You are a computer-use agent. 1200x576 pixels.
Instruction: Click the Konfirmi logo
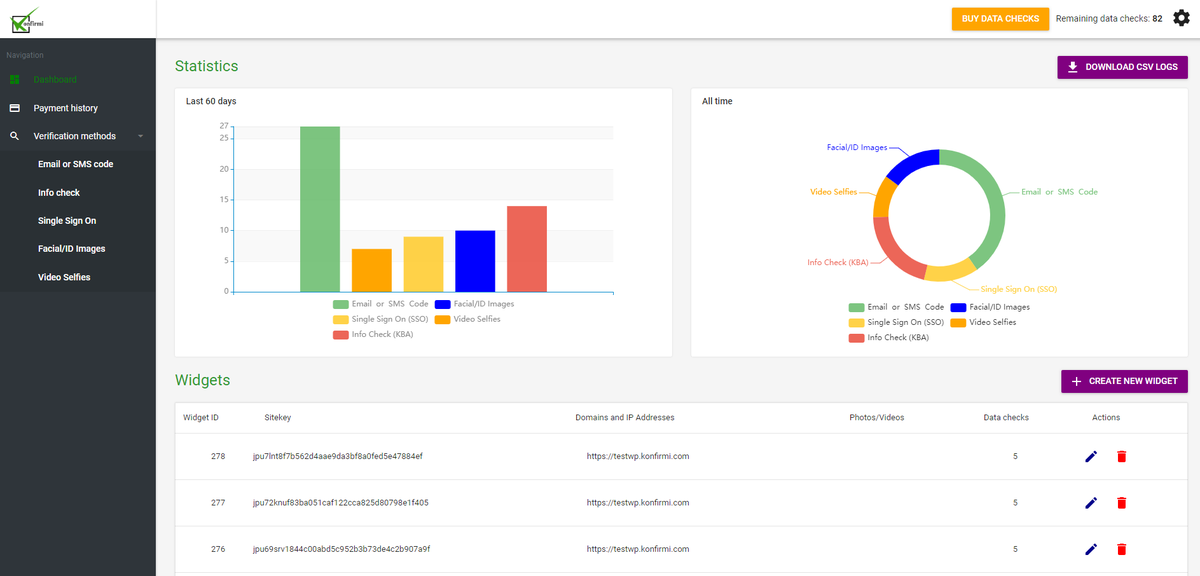tap(26, 19)
